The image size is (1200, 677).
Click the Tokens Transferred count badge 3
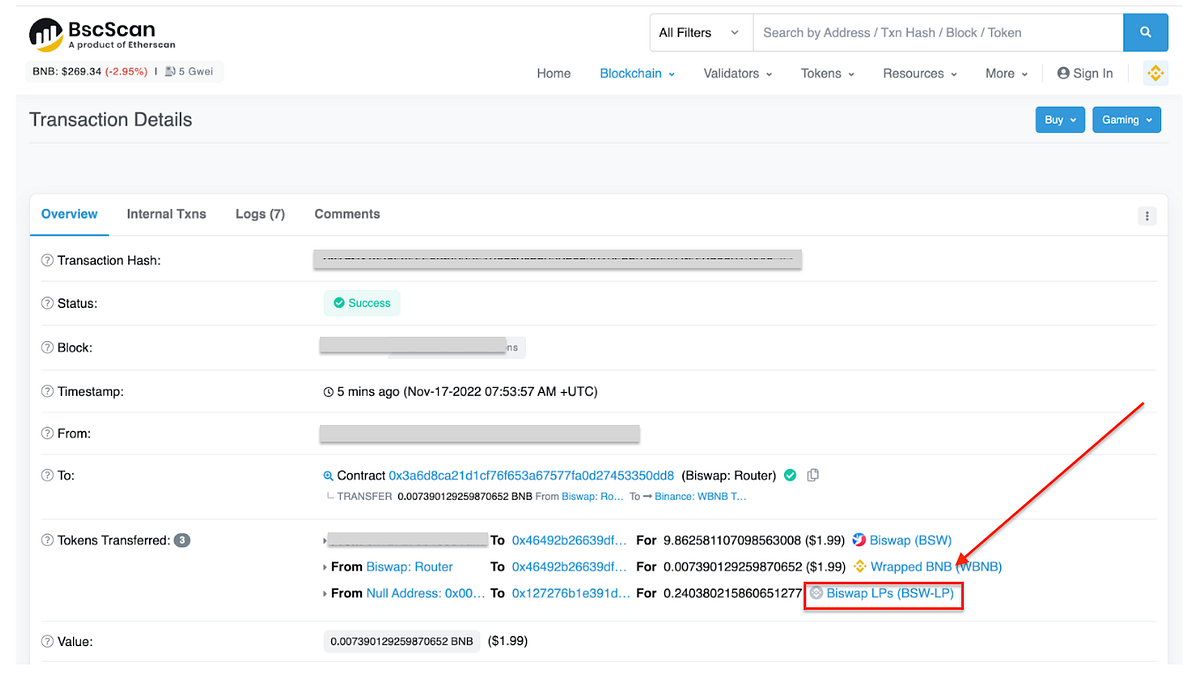point(182,540)
